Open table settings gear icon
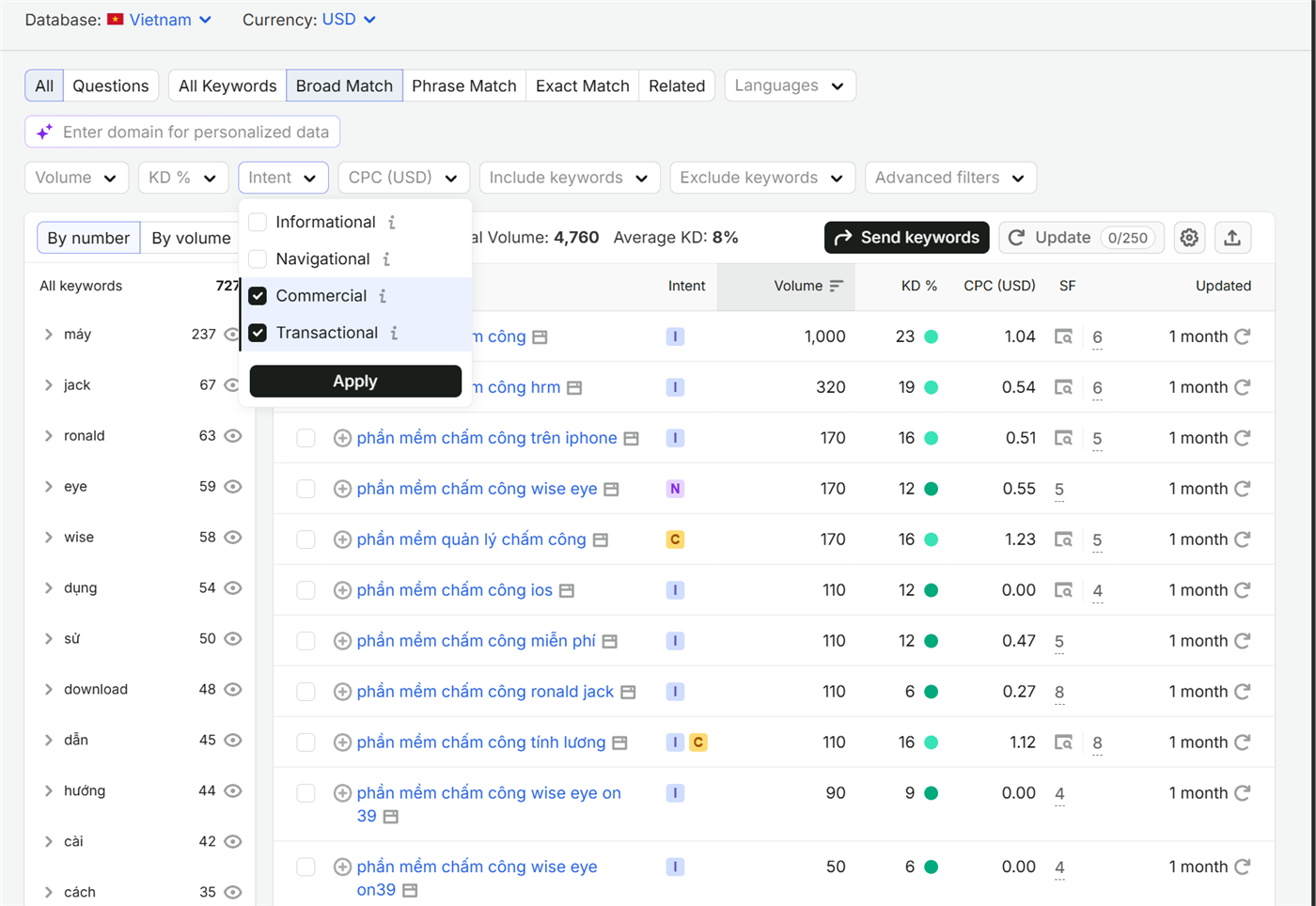 tap(1189, 238)
